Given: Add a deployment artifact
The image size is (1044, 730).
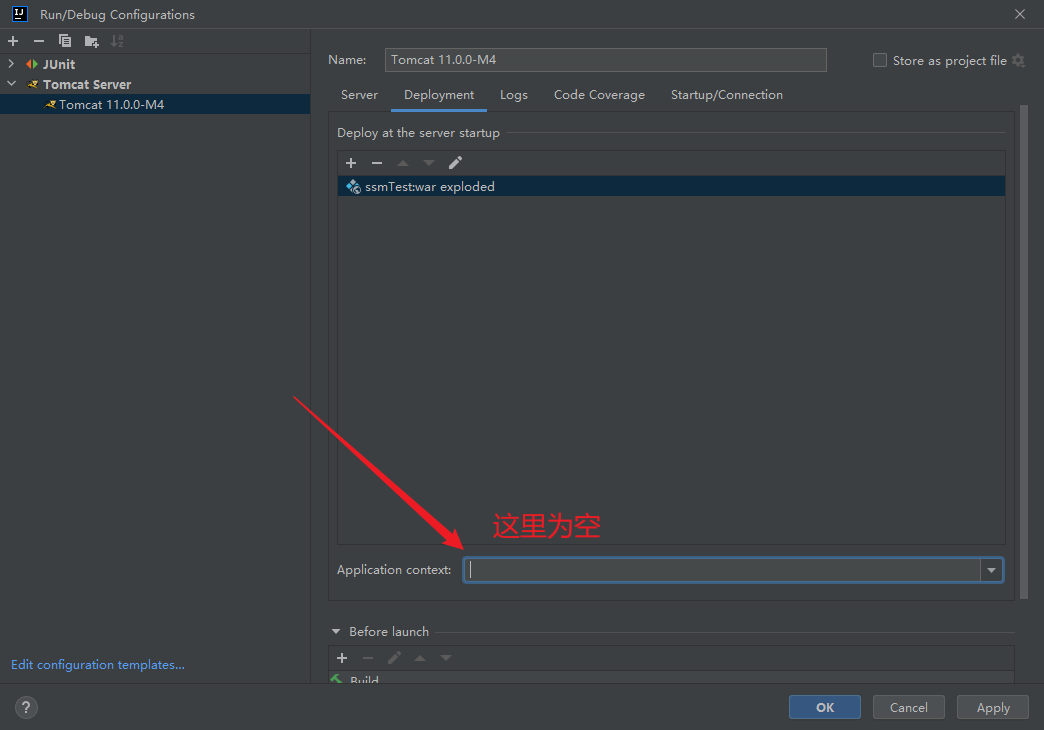Looking at the screenshot, I should pyautogui.click(x=351, y=163).
